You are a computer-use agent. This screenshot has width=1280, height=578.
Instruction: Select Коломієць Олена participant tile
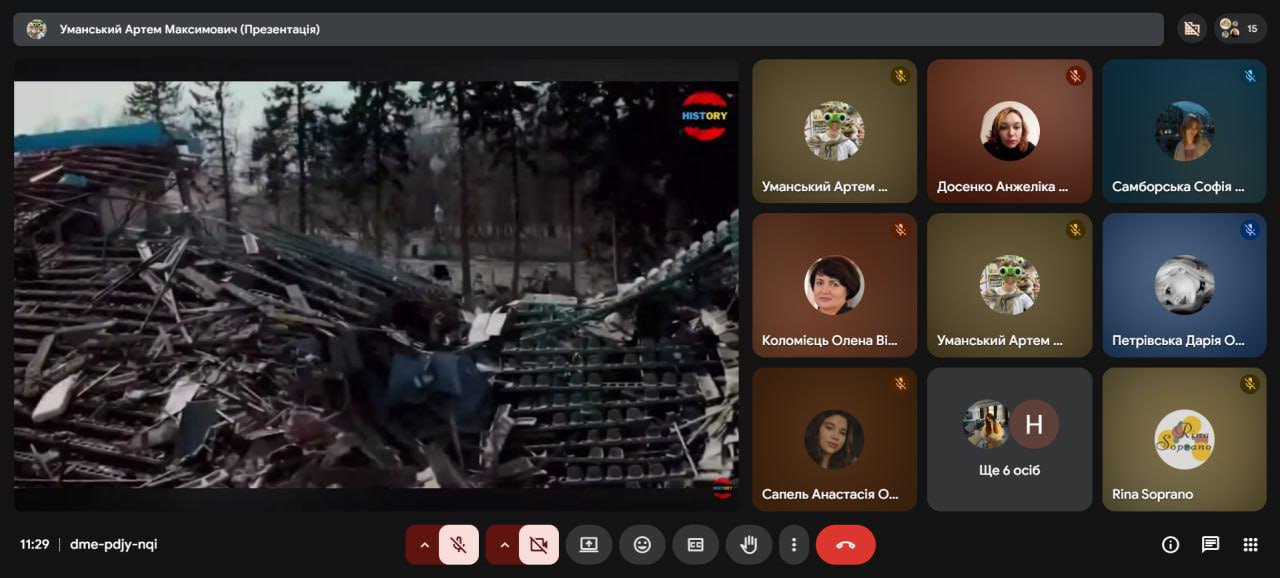pos(834,285)
